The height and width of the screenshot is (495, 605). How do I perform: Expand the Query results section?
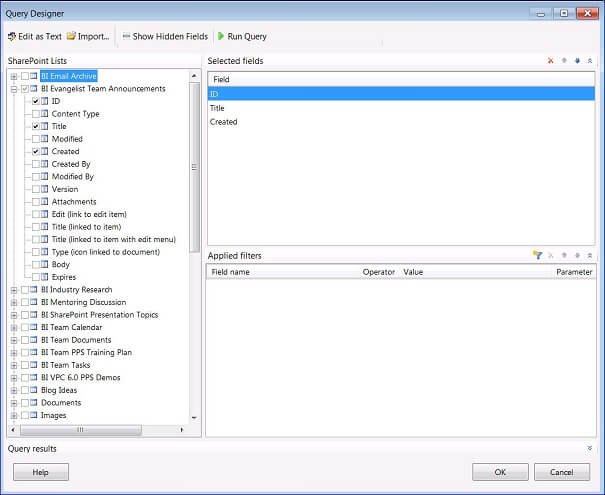pos(590,449)
